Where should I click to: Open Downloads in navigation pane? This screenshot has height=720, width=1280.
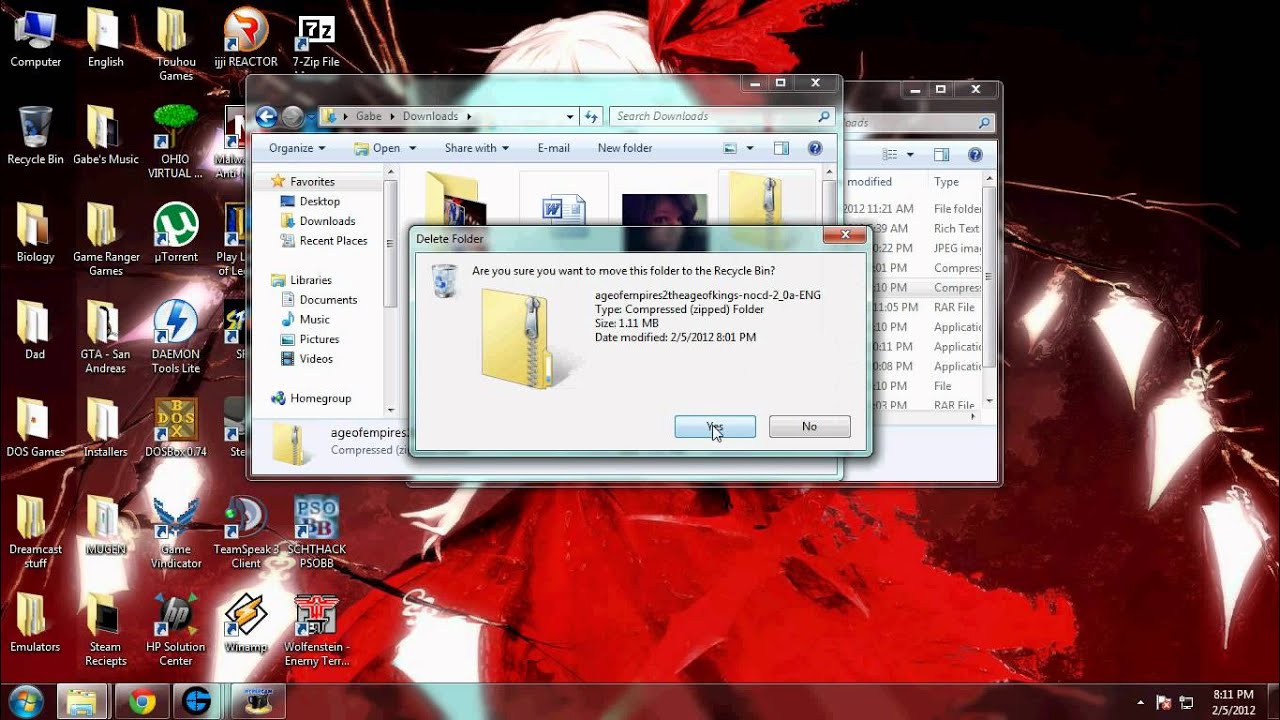click(327, 221)
